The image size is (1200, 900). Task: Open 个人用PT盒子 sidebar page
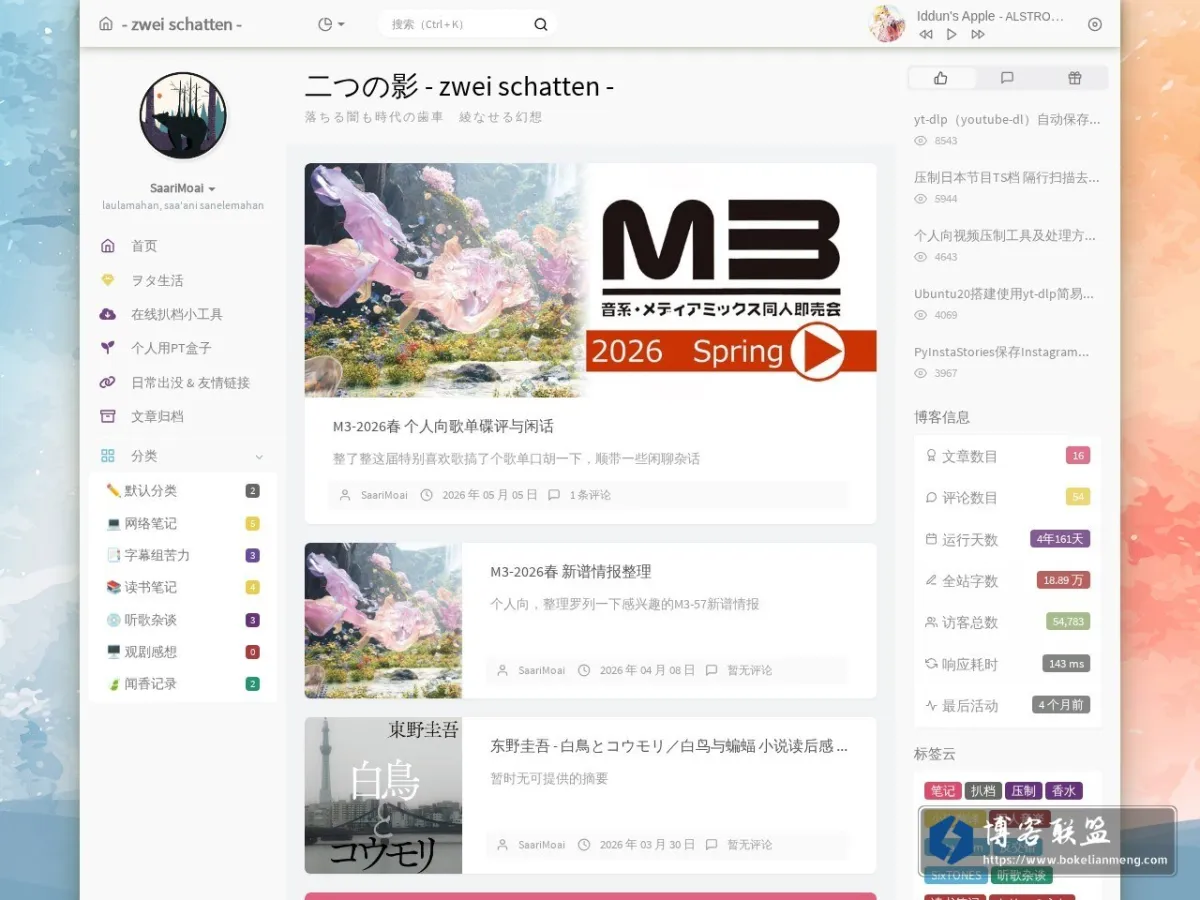(x=171, y=348)
